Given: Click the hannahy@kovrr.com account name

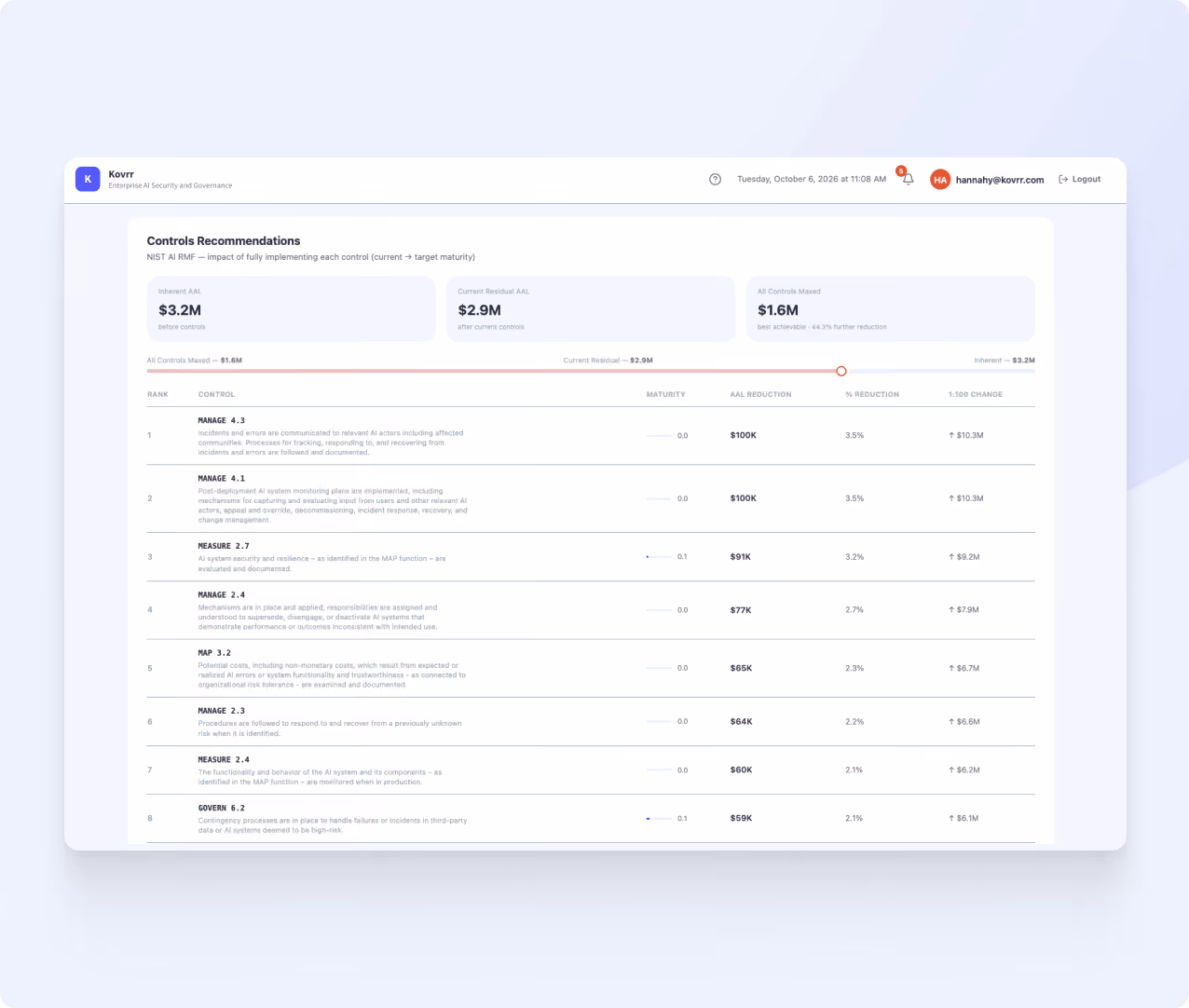Looking at the screenshot, I should pyautogui.click(x=1000, y=180).
